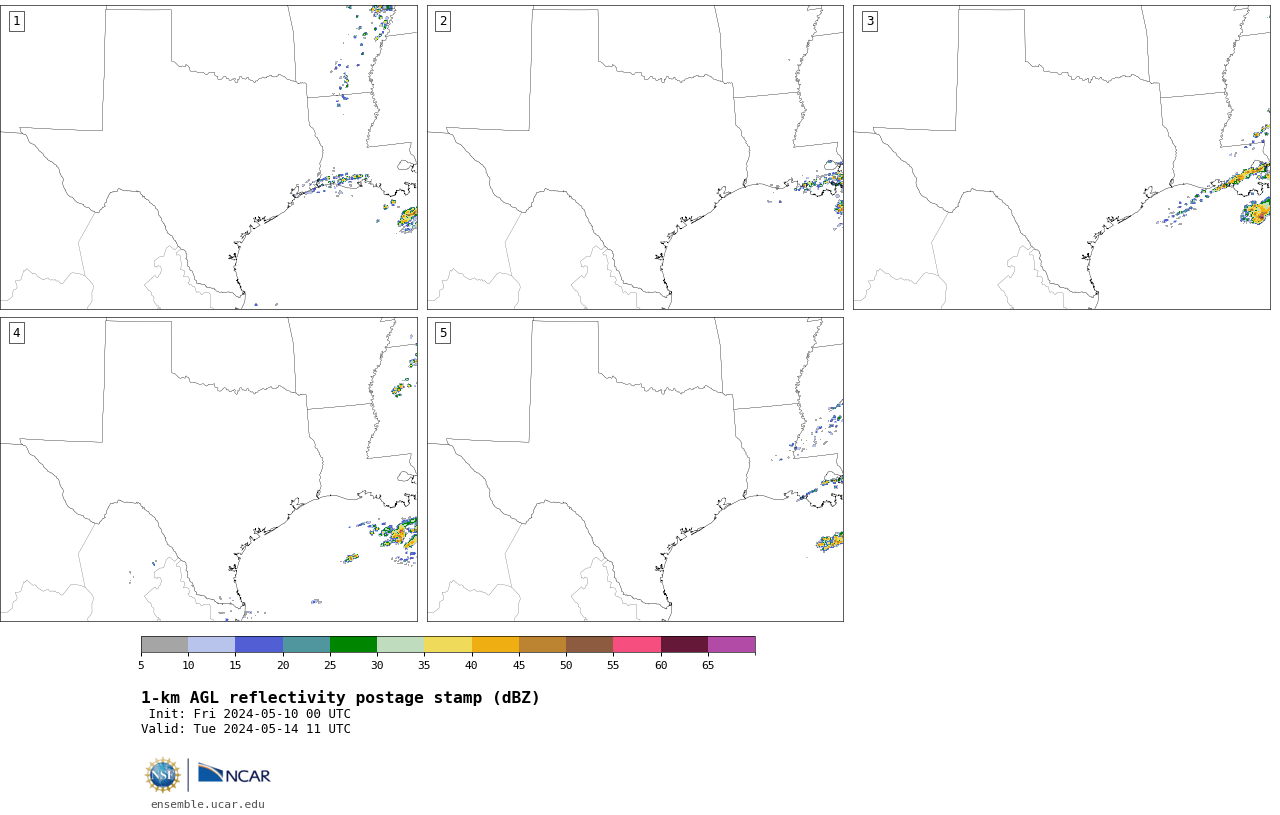Click the colorbar tick label '5'

141,665
